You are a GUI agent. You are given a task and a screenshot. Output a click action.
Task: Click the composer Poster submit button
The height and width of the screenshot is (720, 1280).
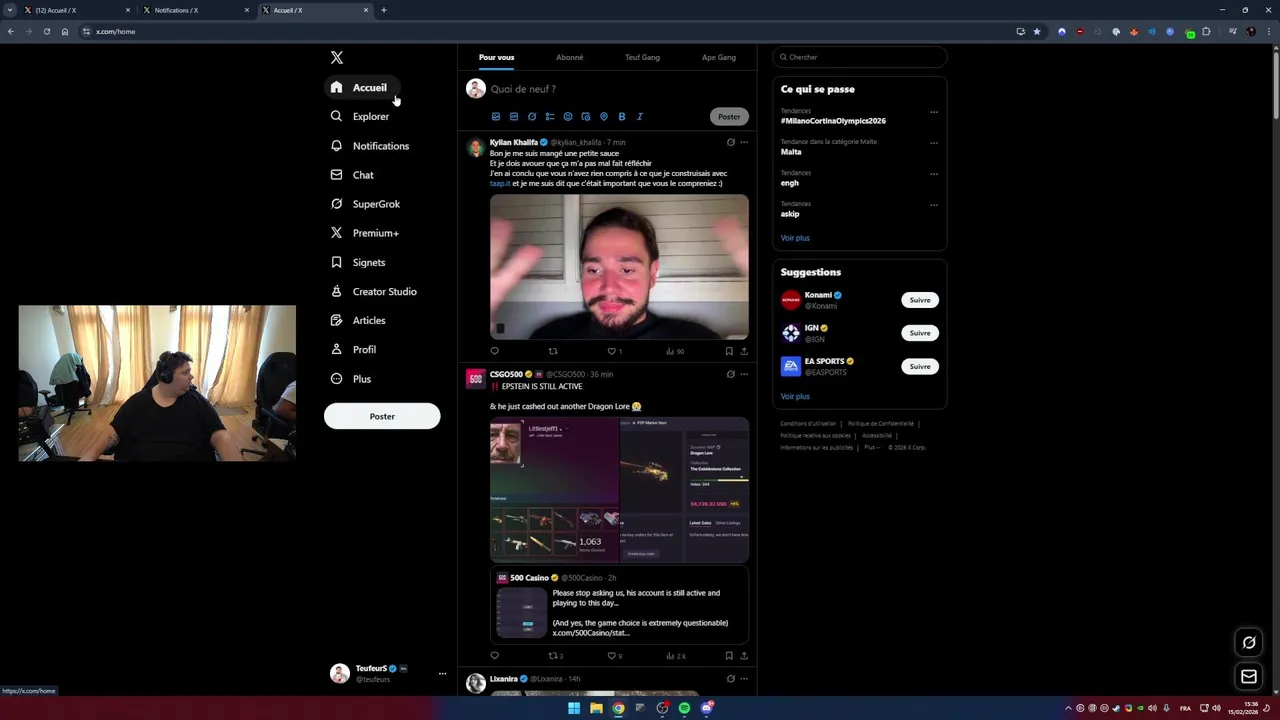(729, 116)
